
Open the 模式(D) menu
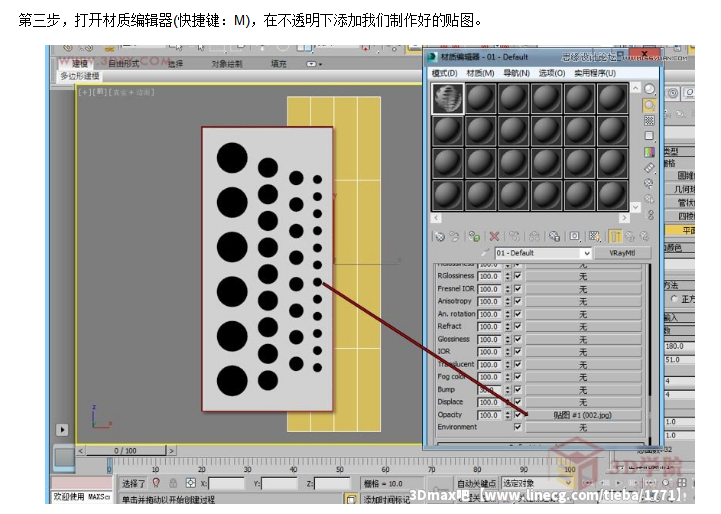pyautogui.click(x=444, y=73)
